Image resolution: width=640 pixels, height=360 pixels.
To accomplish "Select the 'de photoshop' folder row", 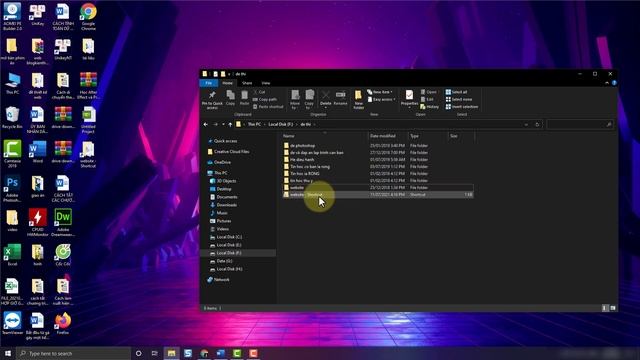I will 378,146.
